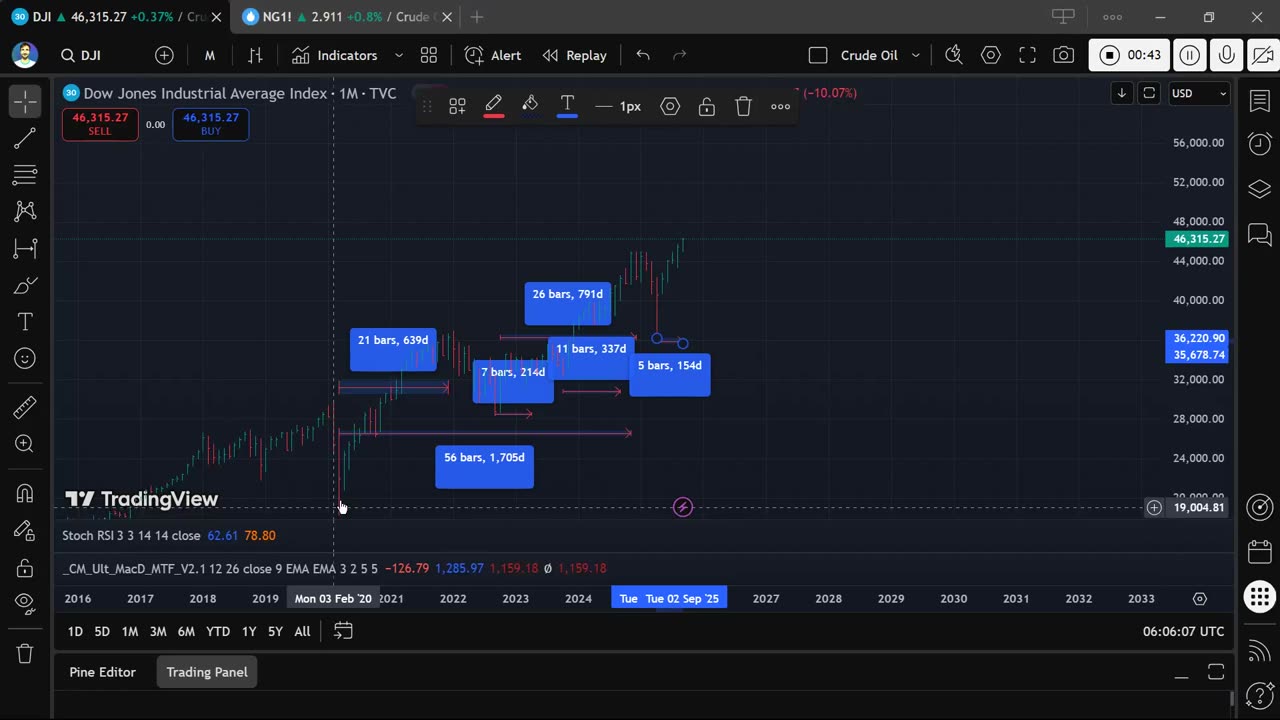This screenshot has height=720, width=1280.
Task: Open drawing templates in floating toolbar
Action: [x=457, y=106]
